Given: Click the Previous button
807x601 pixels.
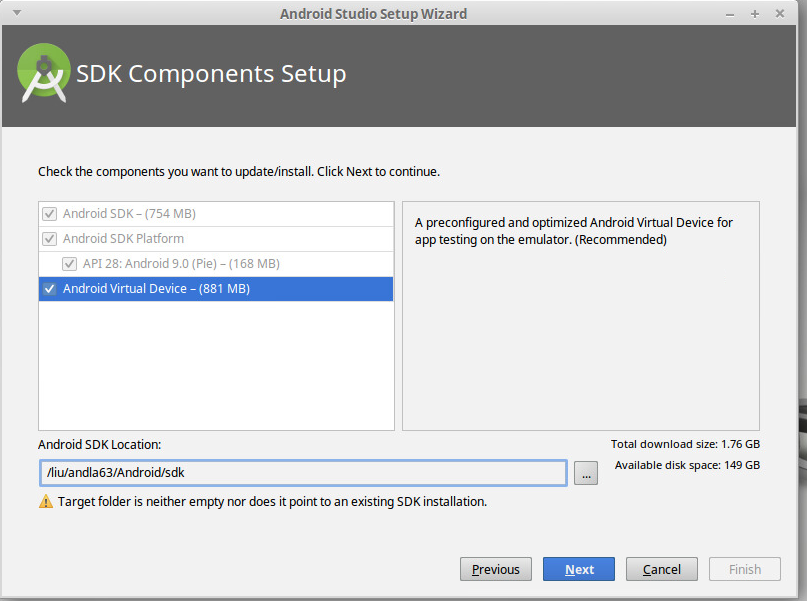Looking at the screenshot, I should coord(496,569).
